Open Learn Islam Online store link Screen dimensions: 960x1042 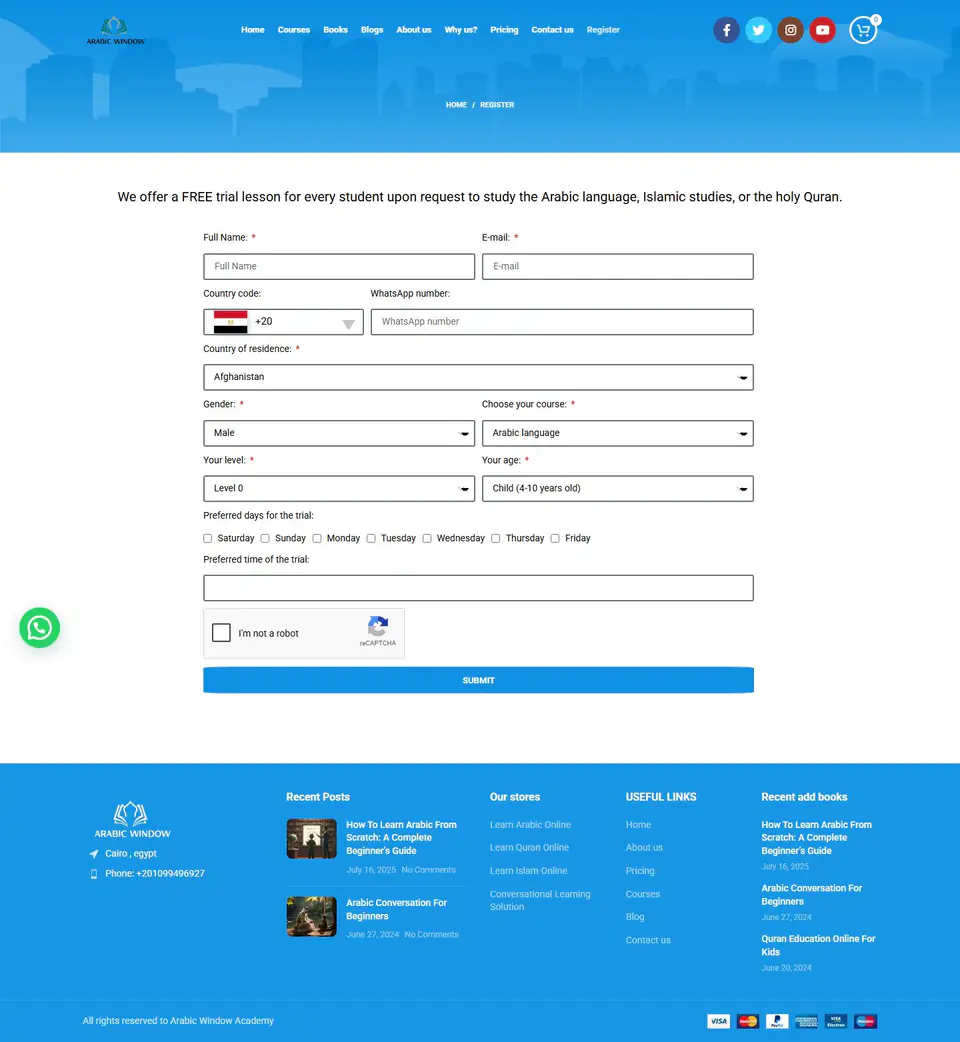pos(528,871)
